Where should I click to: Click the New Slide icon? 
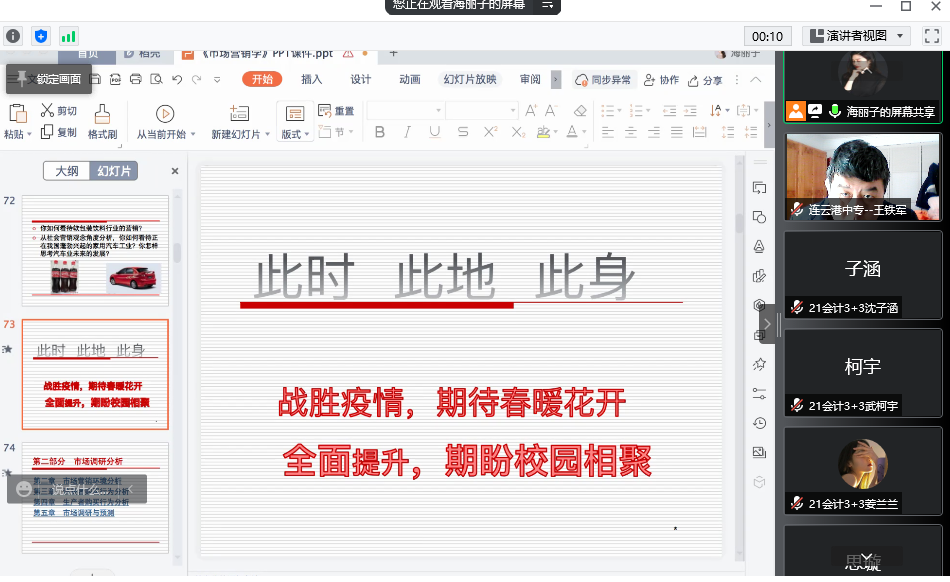pos(239,114)
